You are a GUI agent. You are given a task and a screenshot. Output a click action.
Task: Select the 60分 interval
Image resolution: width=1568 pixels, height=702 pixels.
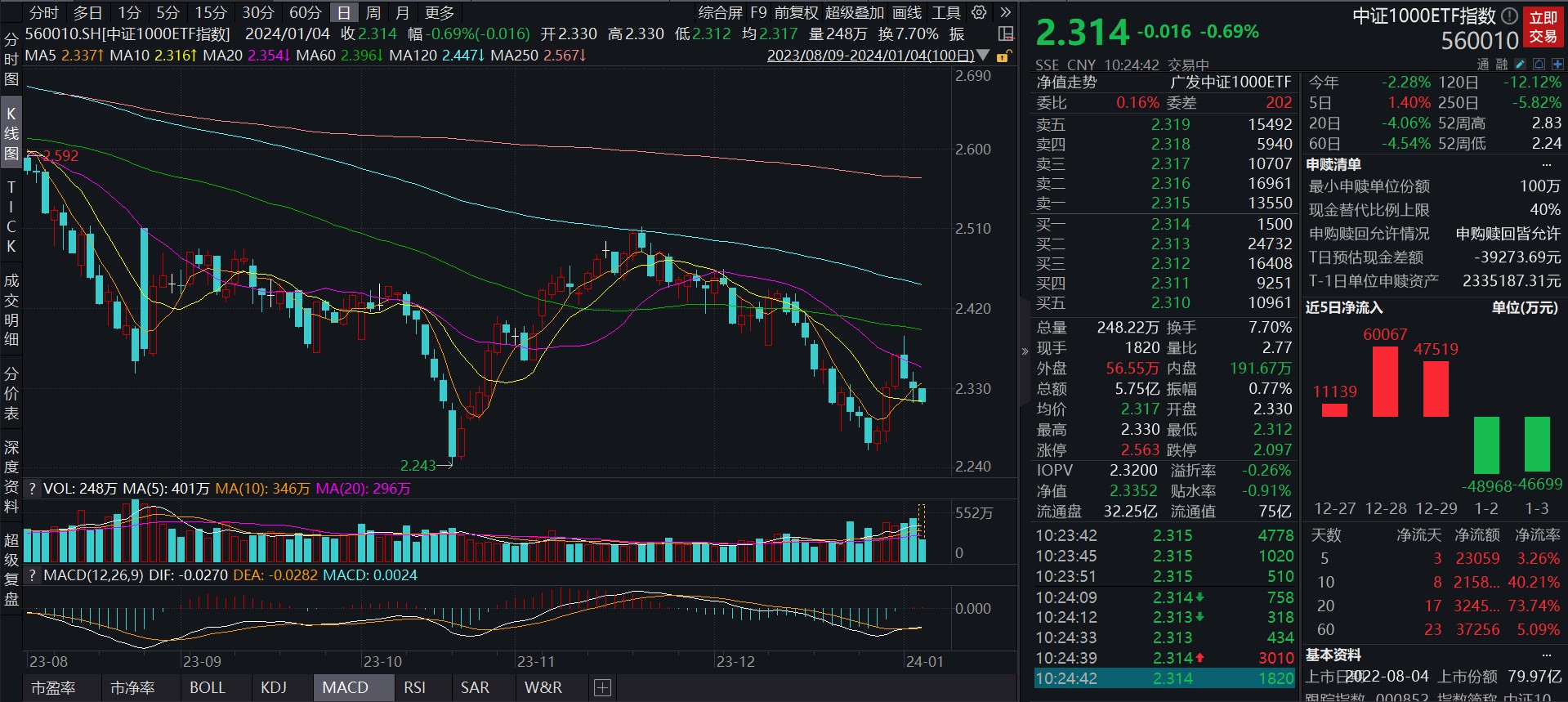pyautogui.click(x=306, y=12)
